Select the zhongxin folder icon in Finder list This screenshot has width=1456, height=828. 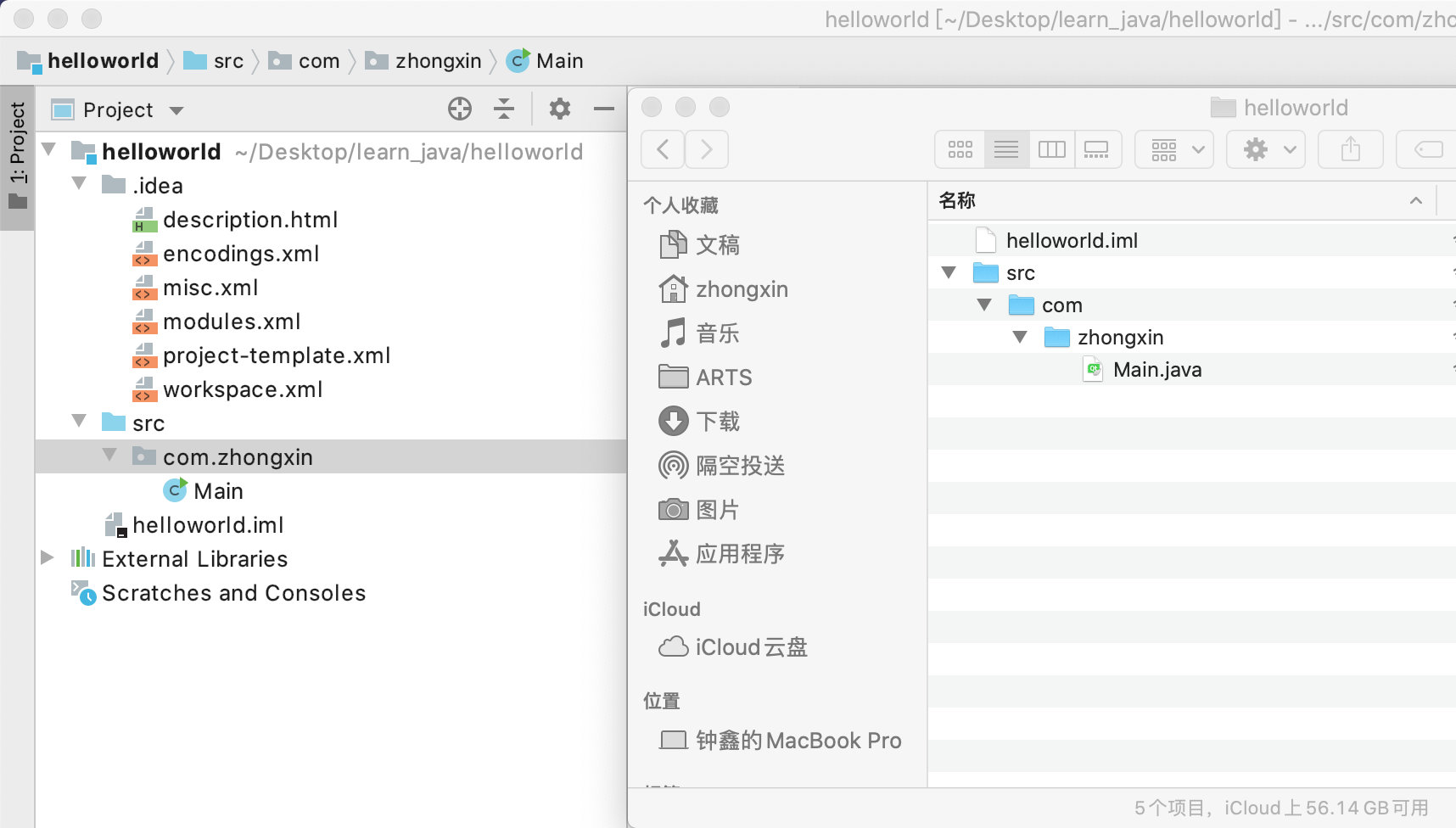[1056, 337]
